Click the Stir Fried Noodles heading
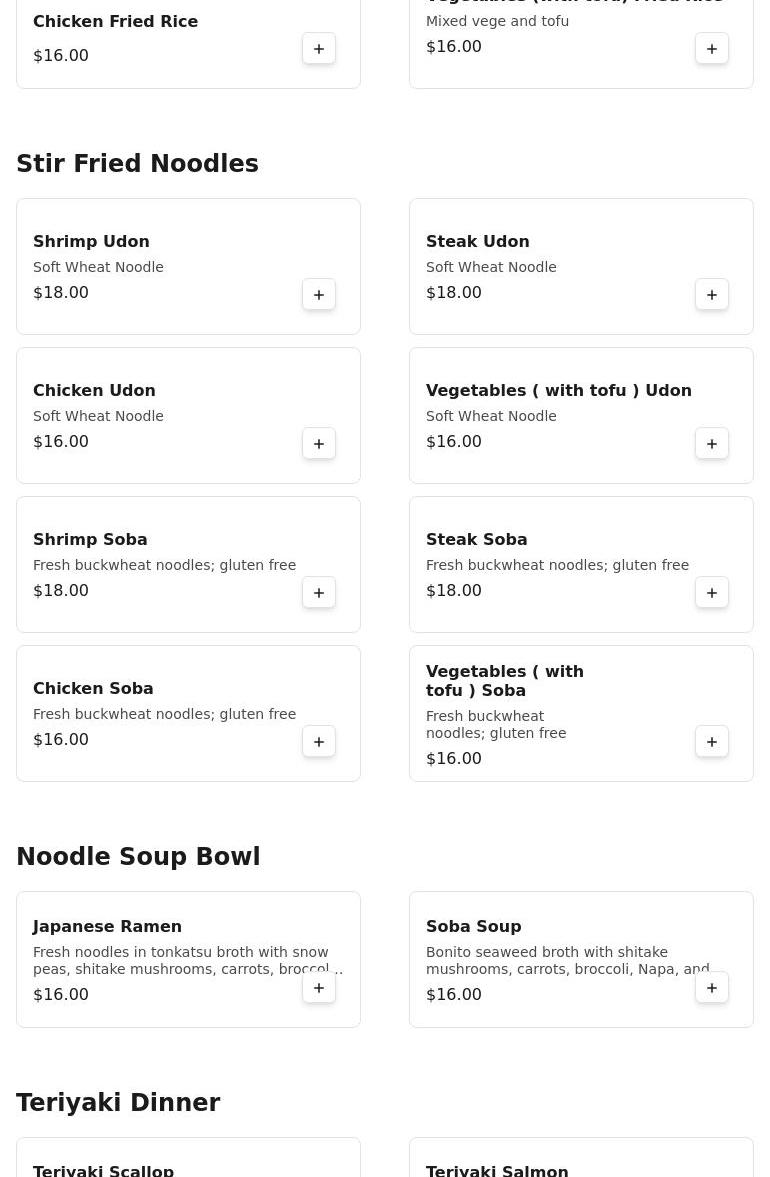770x1177 pixels. click(x=137, y=163)
